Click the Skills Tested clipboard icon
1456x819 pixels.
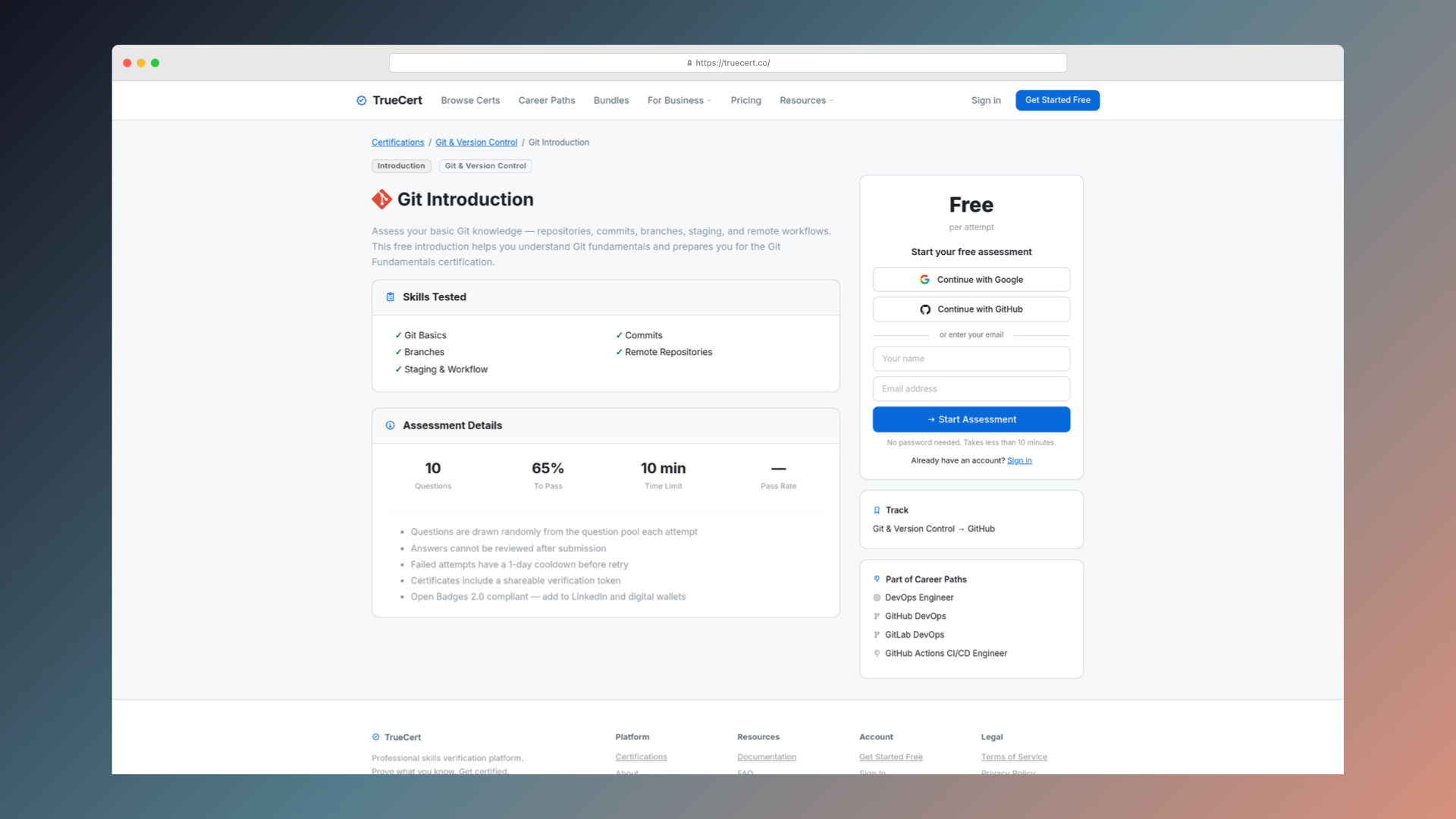coord(391,297)
